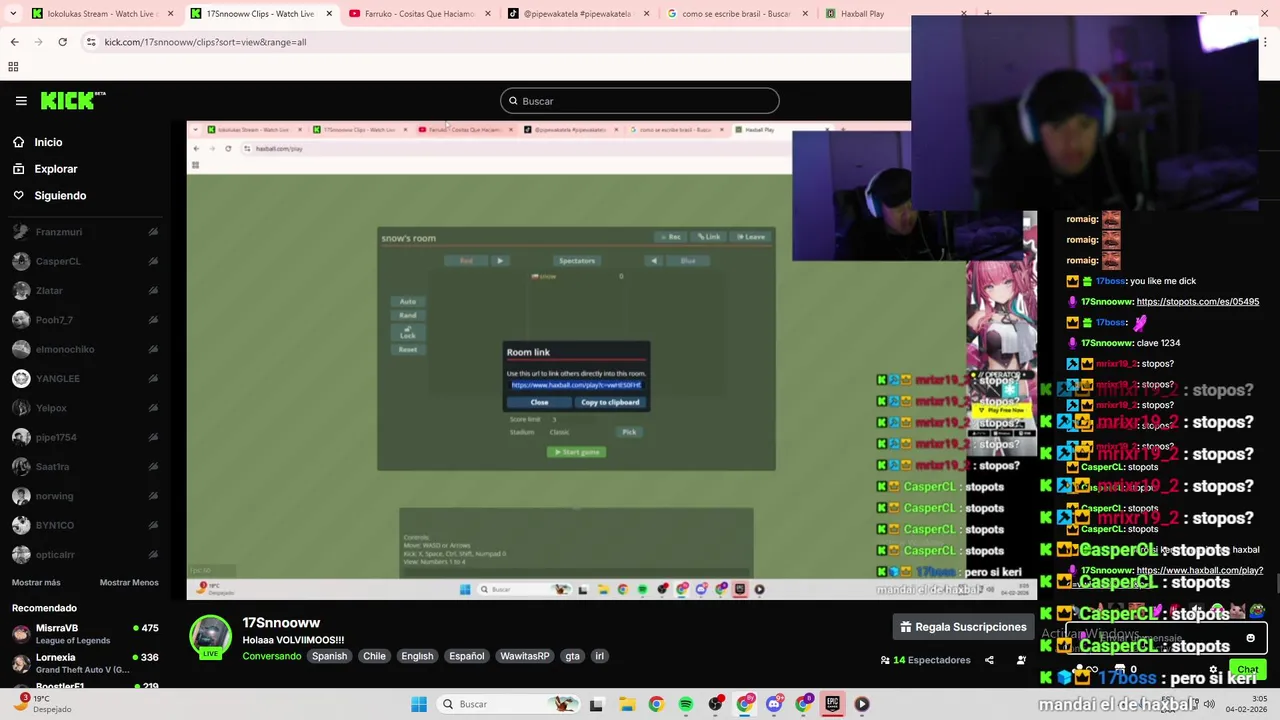The height and width of the screenshot is (720, 1280).
Task: Select the Spanish tag
Action: (329, 656)
